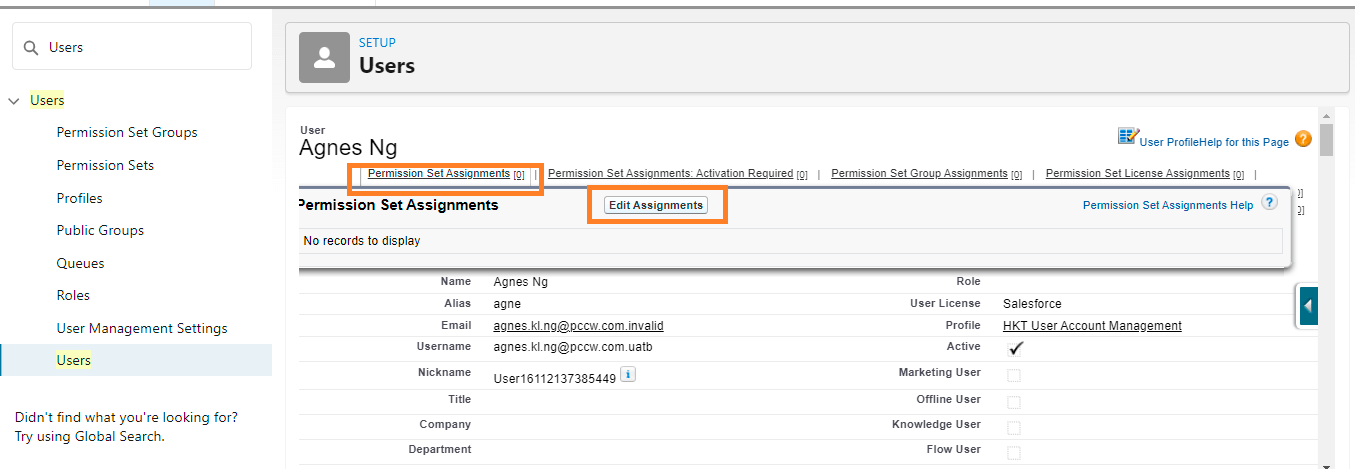This screenshot has width=1355, height=469.
Task: Focus the Quick Find search field
Action: (132, 47)
